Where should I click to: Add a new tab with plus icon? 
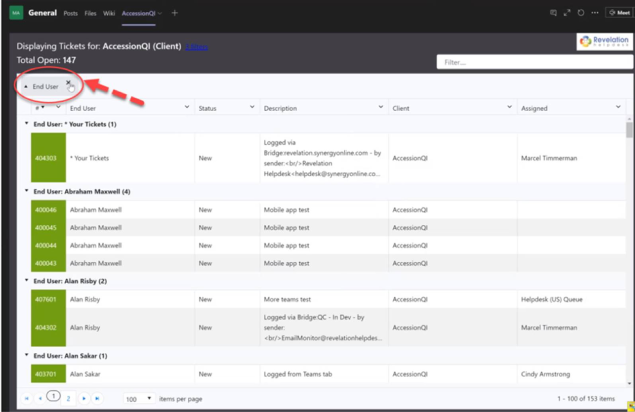coord(175,13)
